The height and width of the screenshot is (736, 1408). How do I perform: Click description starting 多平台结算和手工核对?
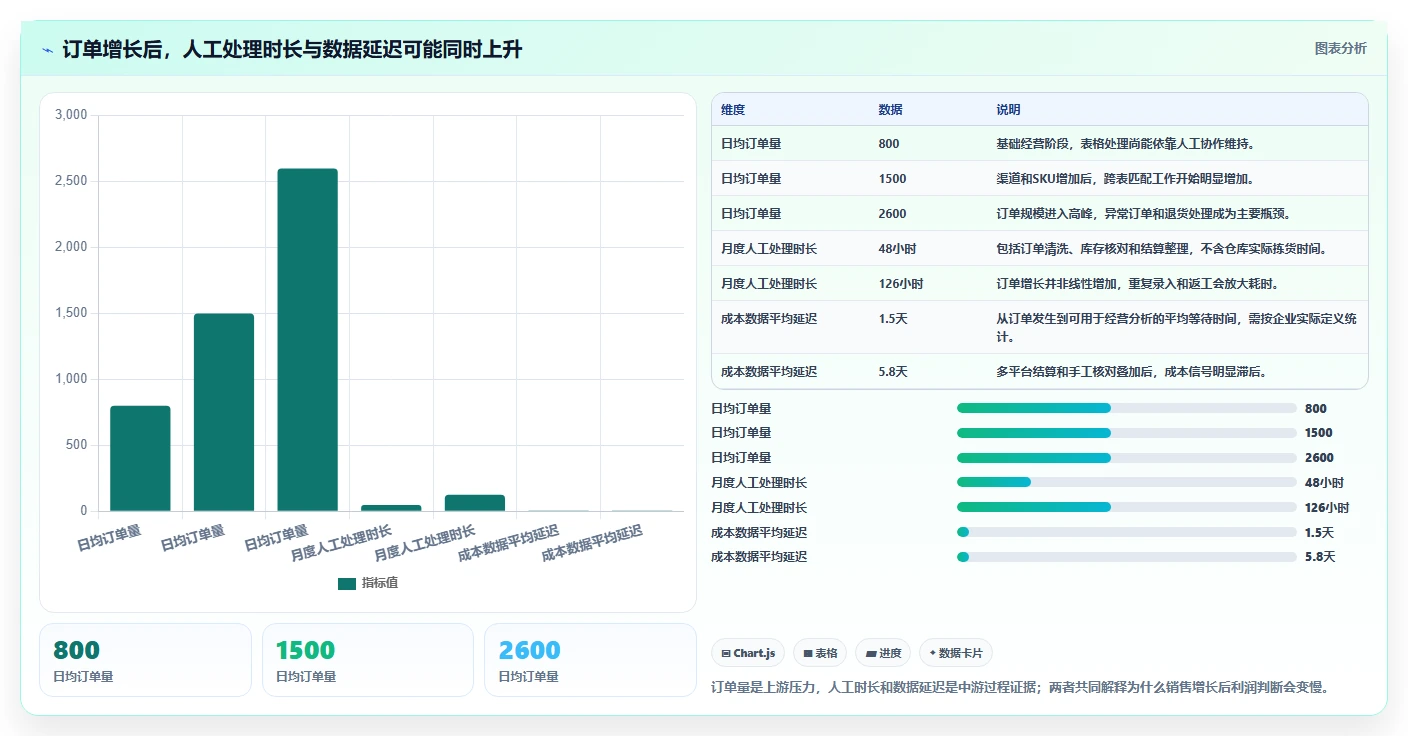[x=1132, y=372]
